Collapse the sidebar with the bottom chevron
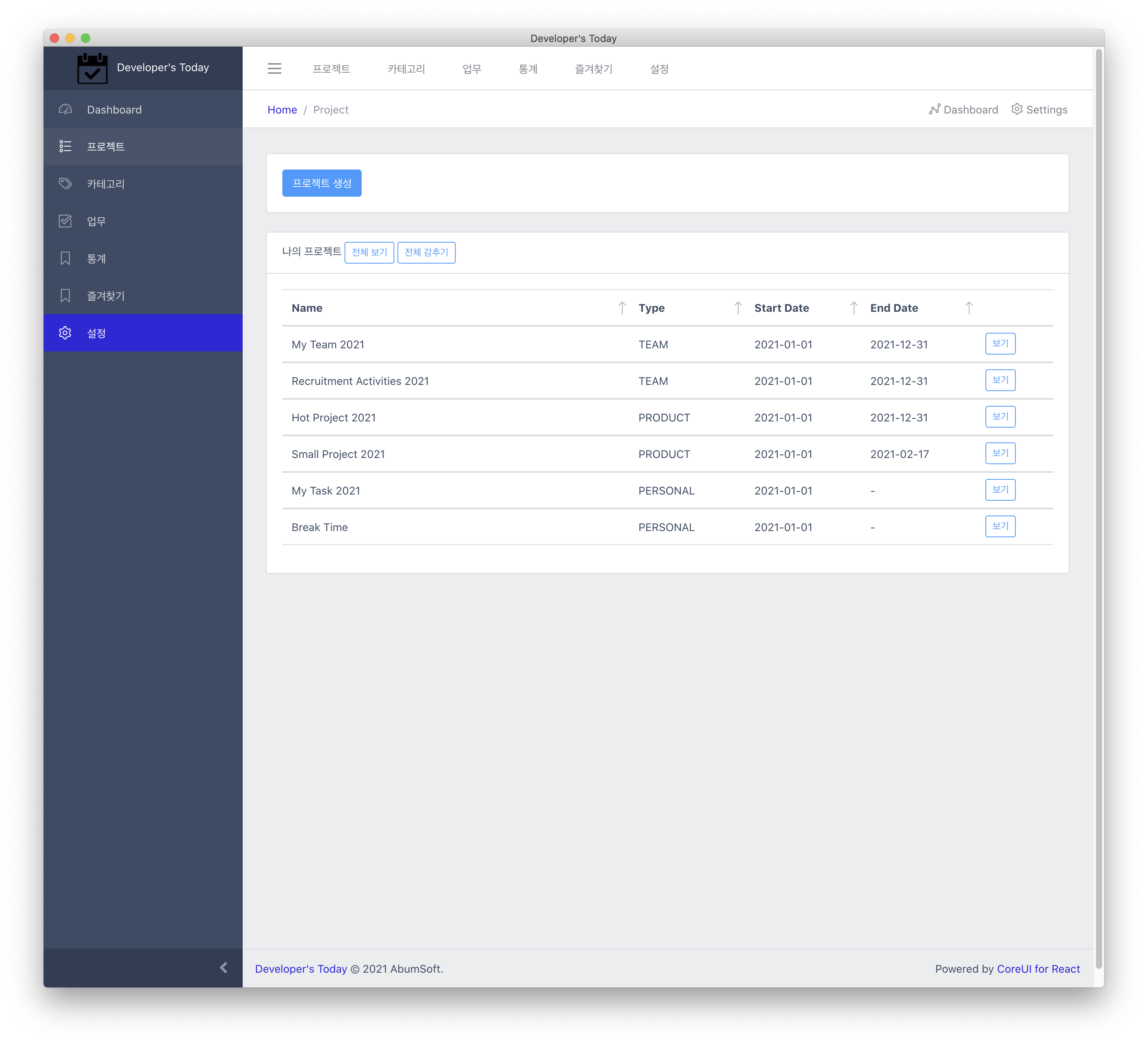Screen dimensions: 1148x1045 click(x=224, y=968)
